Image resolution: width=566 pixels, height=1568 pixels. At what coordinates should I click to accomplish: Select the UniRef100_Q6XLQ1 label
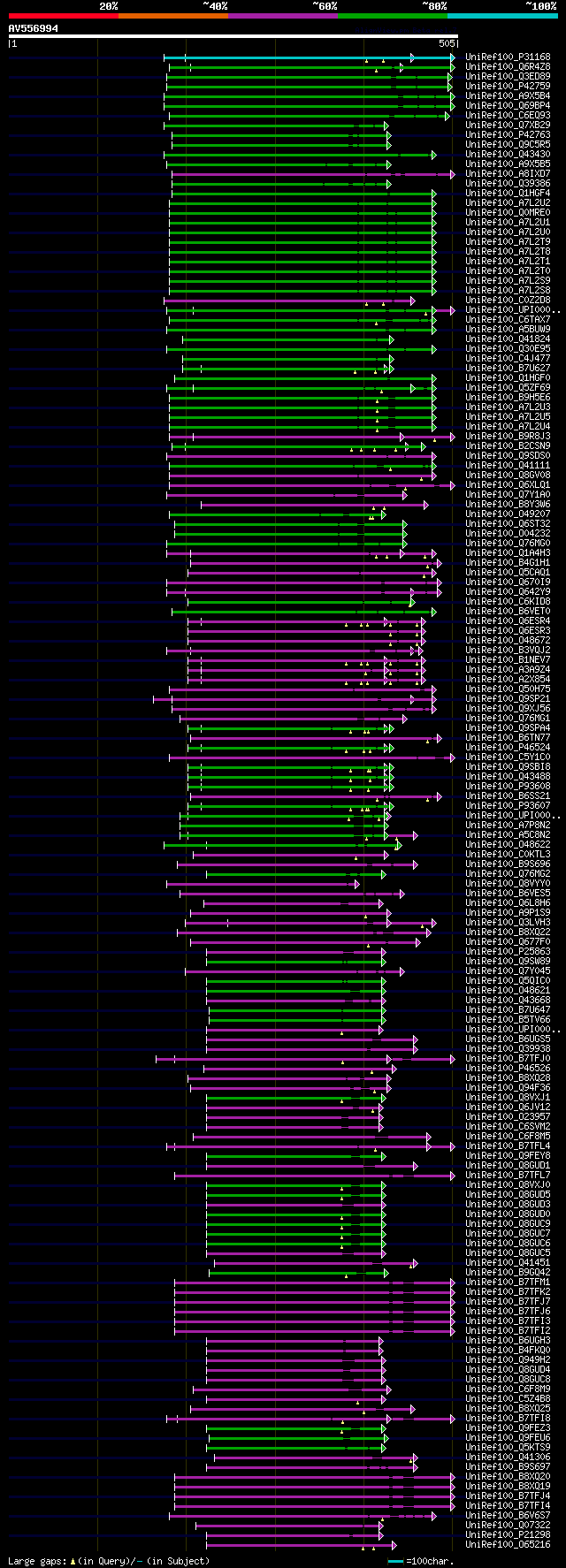(508, 485)
